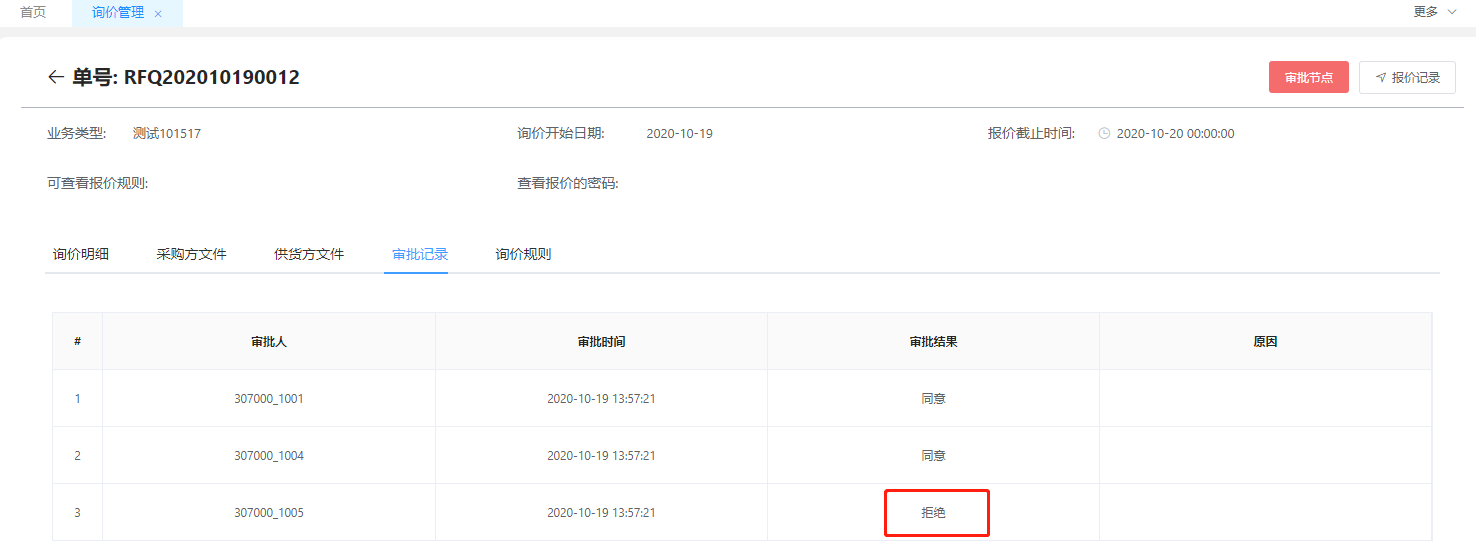Expand the 更多 dropdown

1435,12
